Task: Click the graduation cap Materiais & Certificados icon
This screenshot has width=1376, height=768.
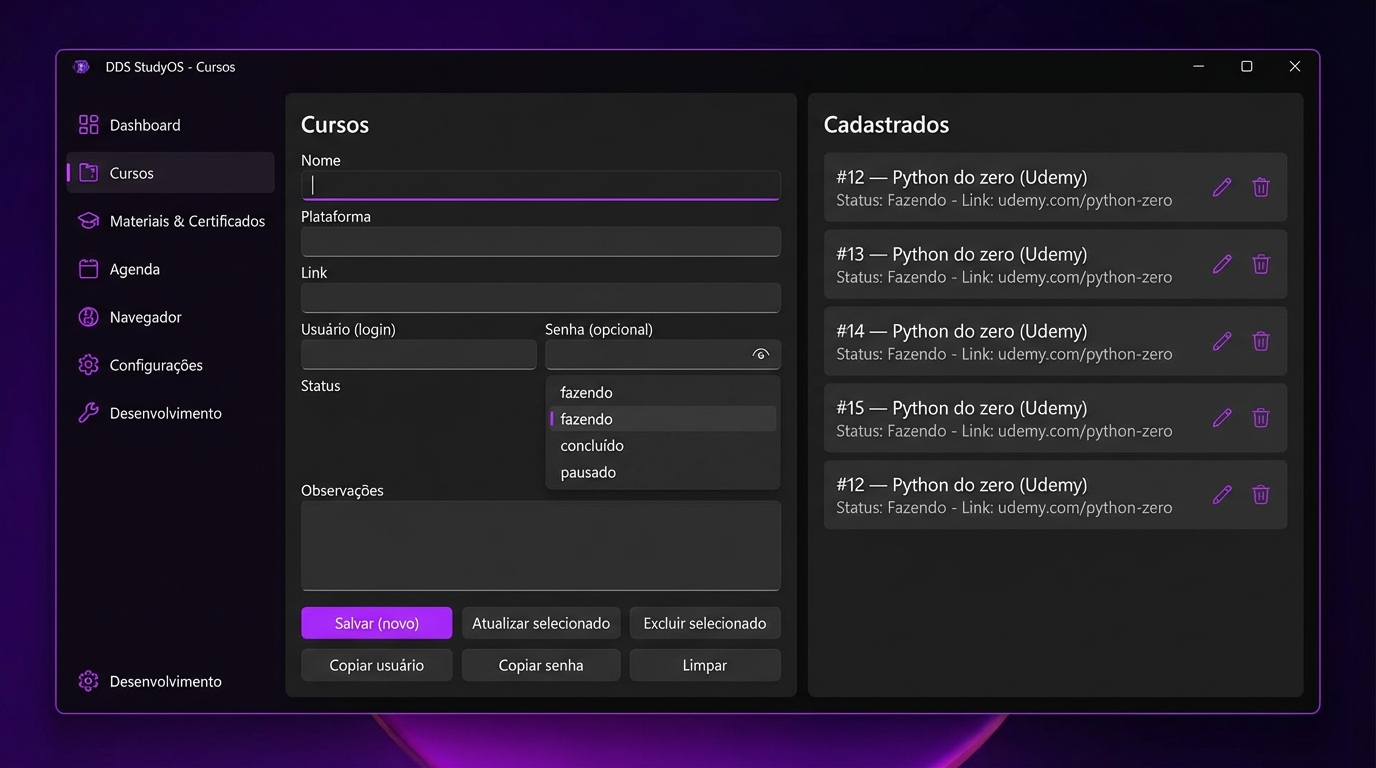Action: 89,221
